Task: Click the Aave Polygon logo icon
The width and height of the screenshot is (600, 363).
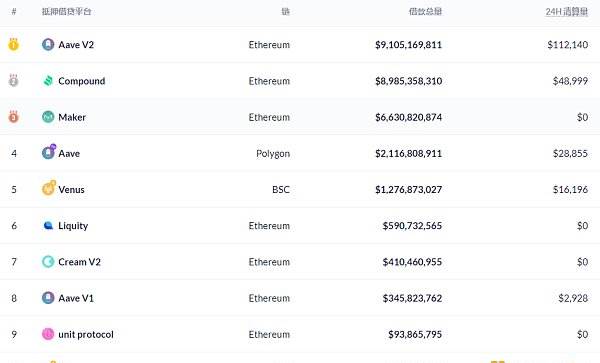Action: 49,152
